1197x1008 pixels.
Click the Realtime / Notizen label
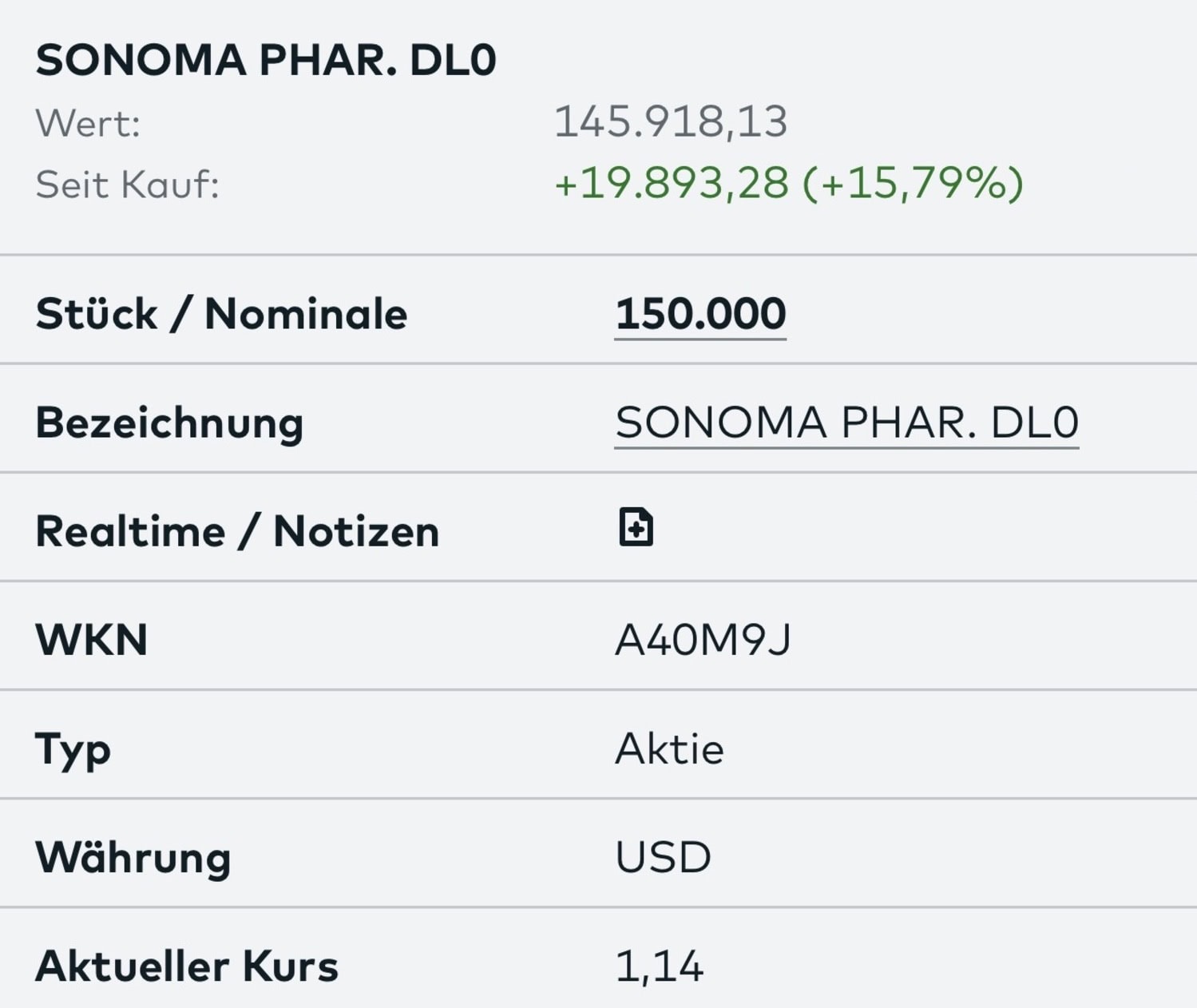coord(237,531)
